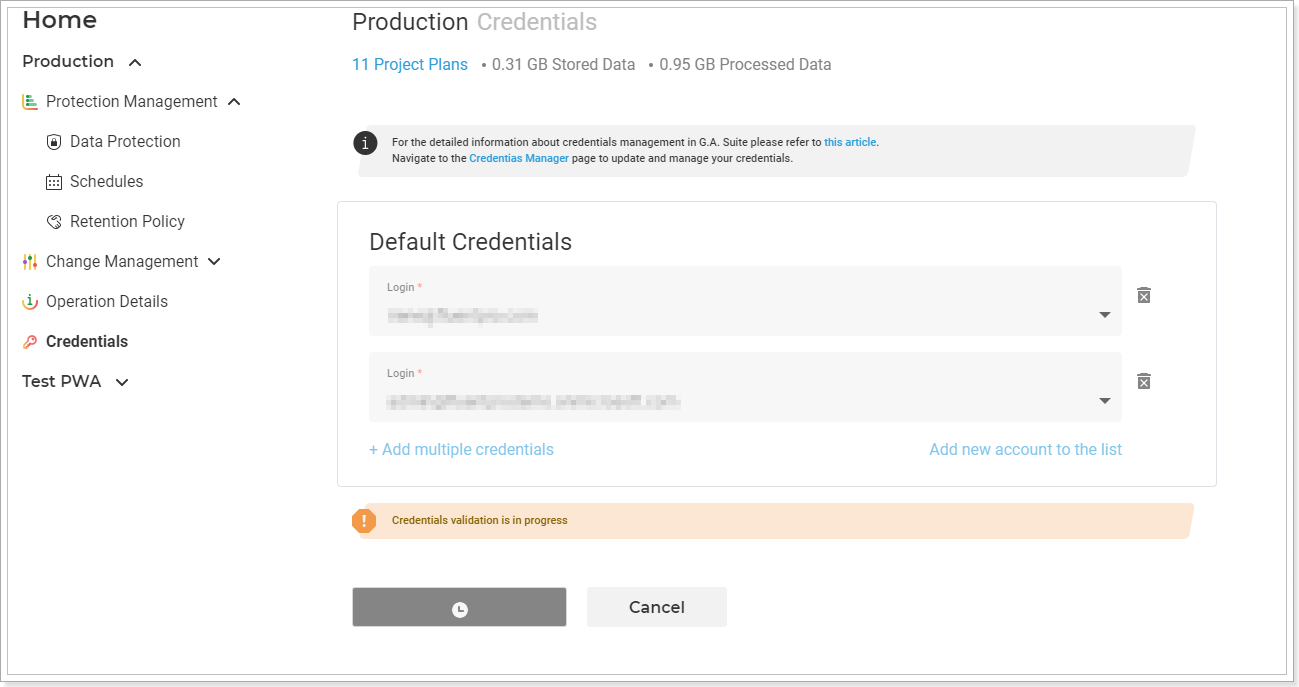Click the orange validation warning icon
Viewport: 1299px width, 687px height.
(364, 521)
